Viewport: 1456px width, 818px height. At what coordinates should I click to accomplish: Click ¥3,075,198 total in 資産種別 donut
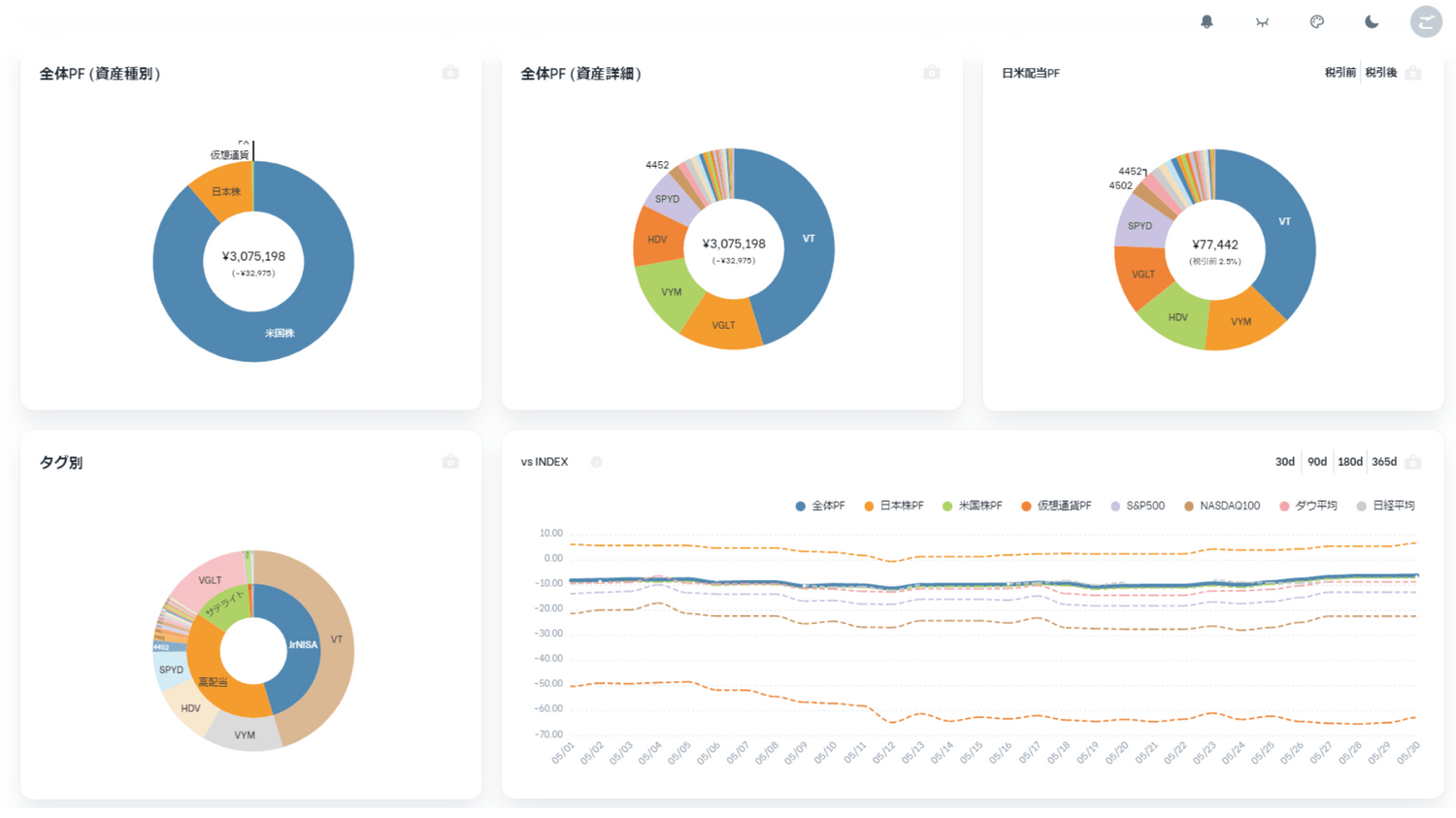pyautogui.click(x=253, y=256)
